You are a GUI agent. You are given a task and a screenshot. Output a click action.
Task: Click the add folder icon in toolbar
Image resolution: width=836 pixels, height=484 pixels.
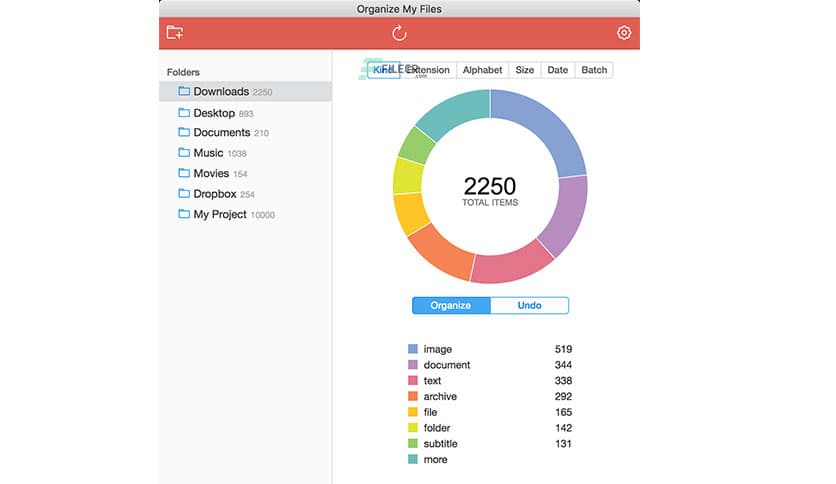click(x=175, y=33)
